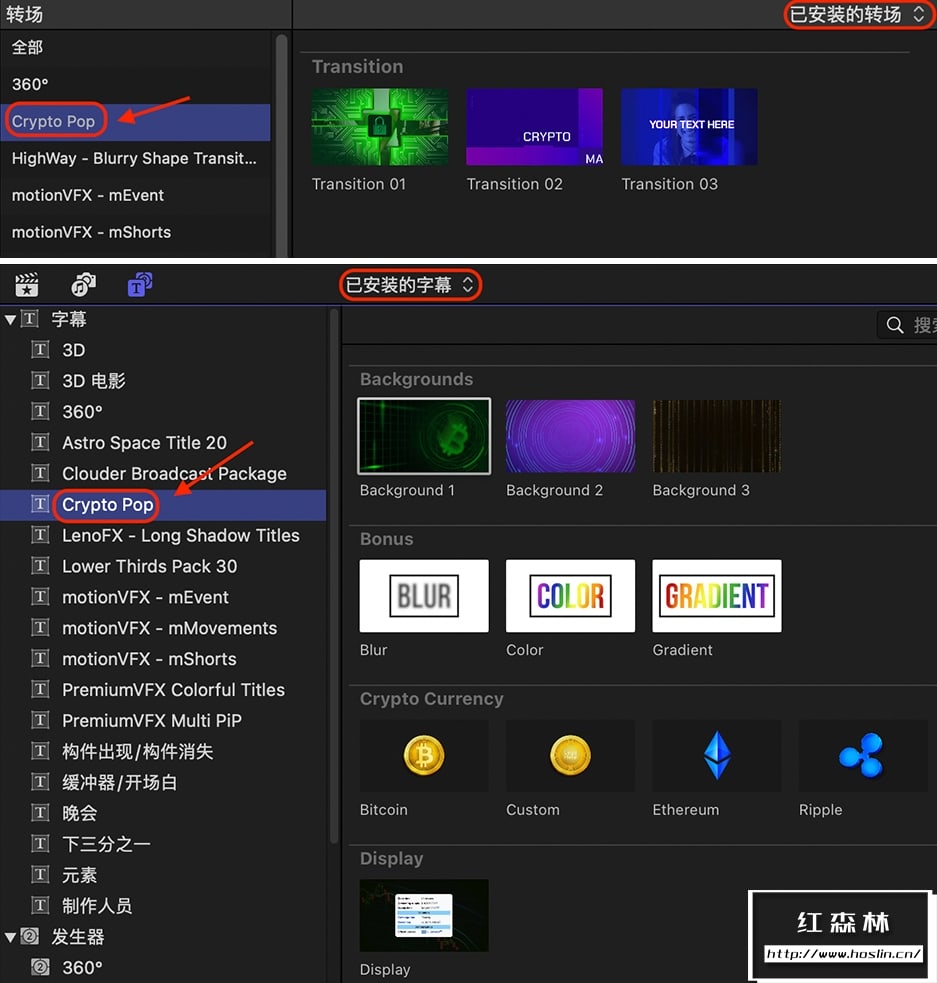Select motionVFX - mEvent titles category

[x=163, y=597]
